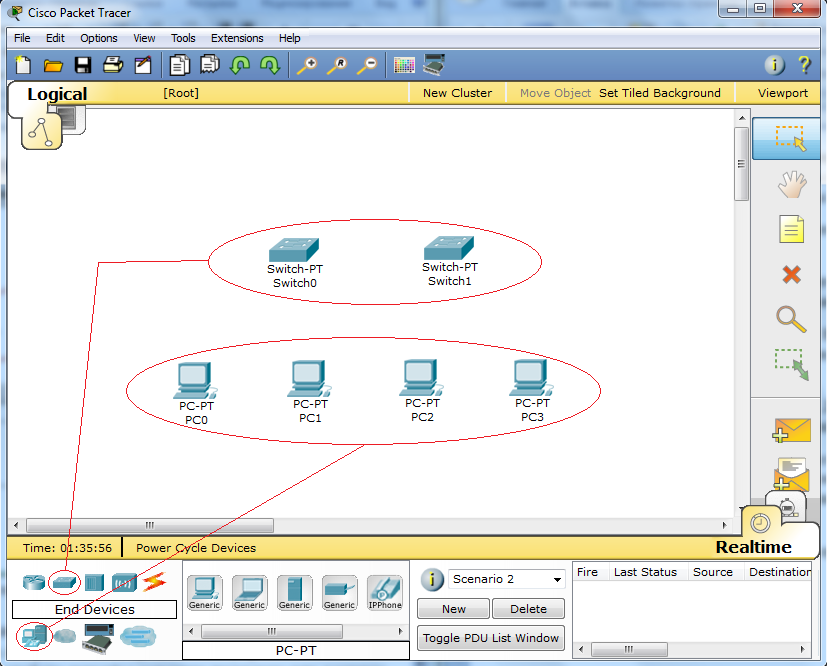Select the Custom Made Devices category
Viewport: 827px width, 666px height.
click(98, 639)
